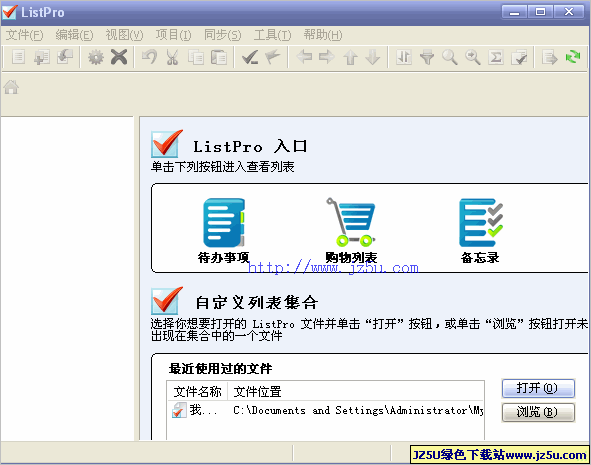Viewport: 591px width, 465px height.
Task: Click the checkmark item icon
Action: point(250,57)
